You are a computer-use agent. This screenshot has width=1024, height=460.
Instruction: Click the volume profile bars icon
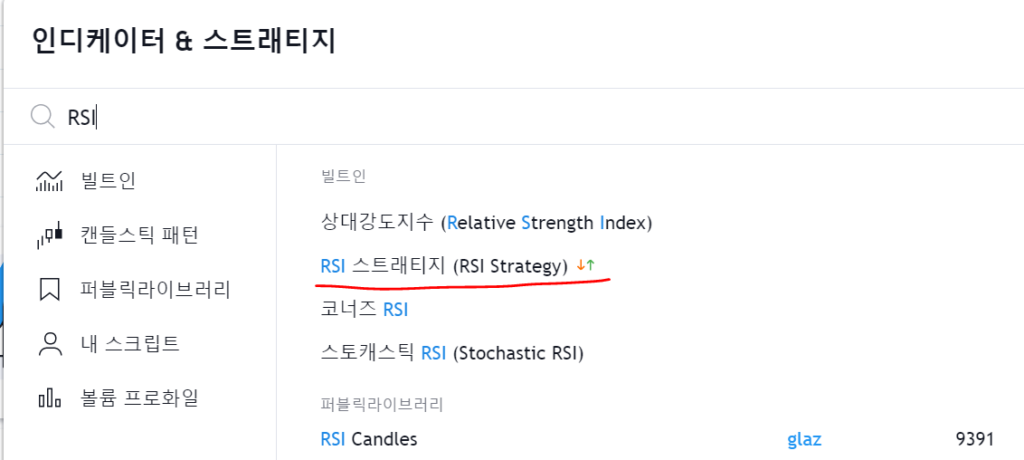click(x=49, y=397)
